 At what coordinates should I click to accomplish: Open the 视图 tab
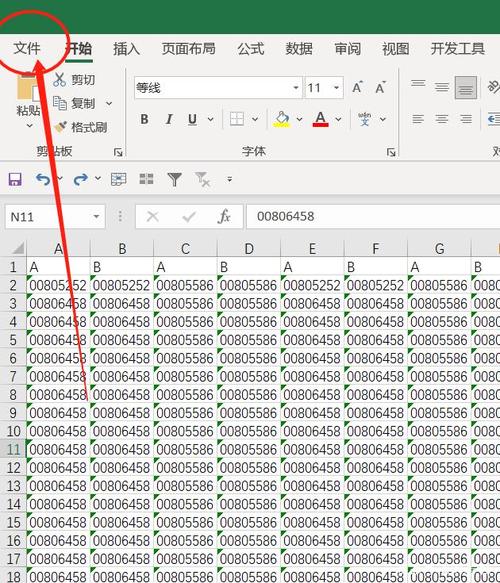click(396, 49)
